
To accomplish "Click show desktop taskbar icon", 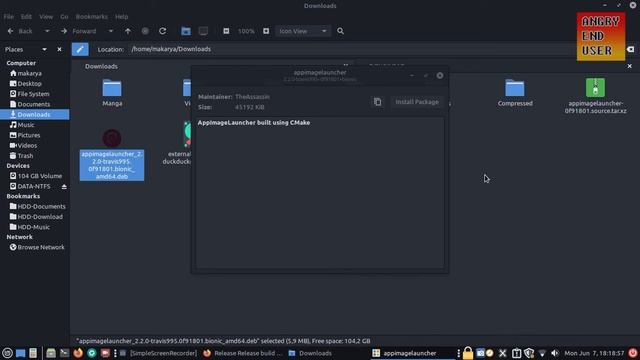I will (x=20, y=353).
